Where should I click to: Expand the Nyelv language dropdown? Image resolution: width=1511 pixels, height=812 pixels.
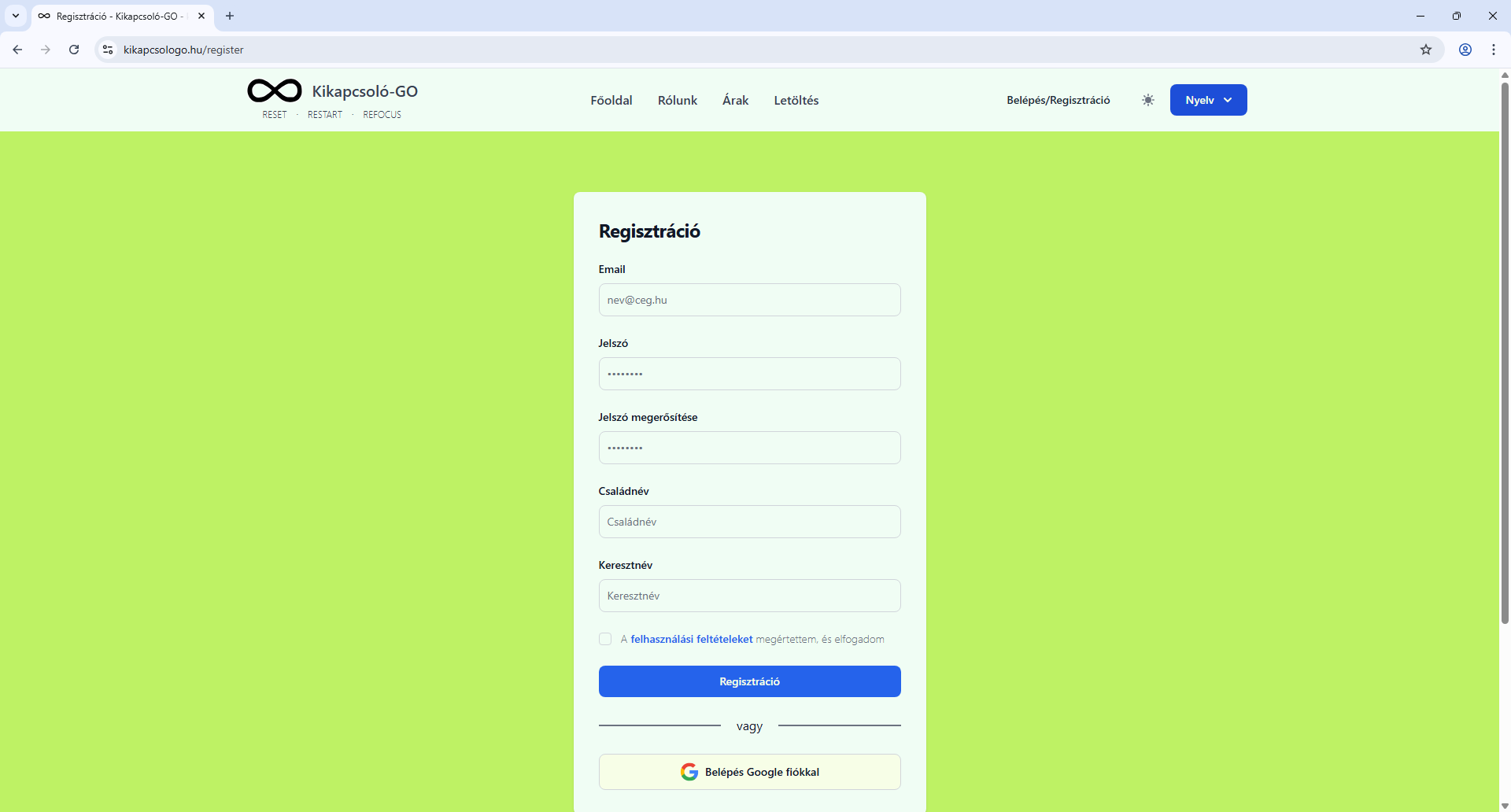coord(1208,100)
